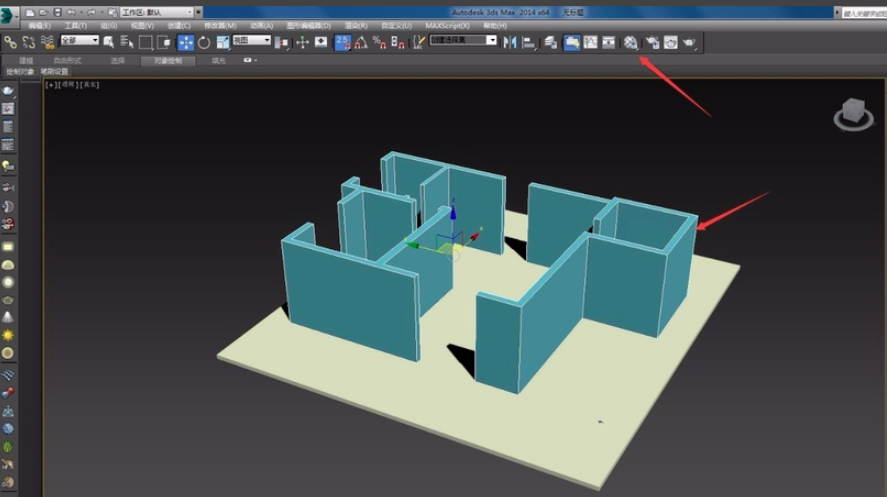Screen dimensions: 887x497
Task: Activate the Select and Rotate tool
Action: click(204, 42)
